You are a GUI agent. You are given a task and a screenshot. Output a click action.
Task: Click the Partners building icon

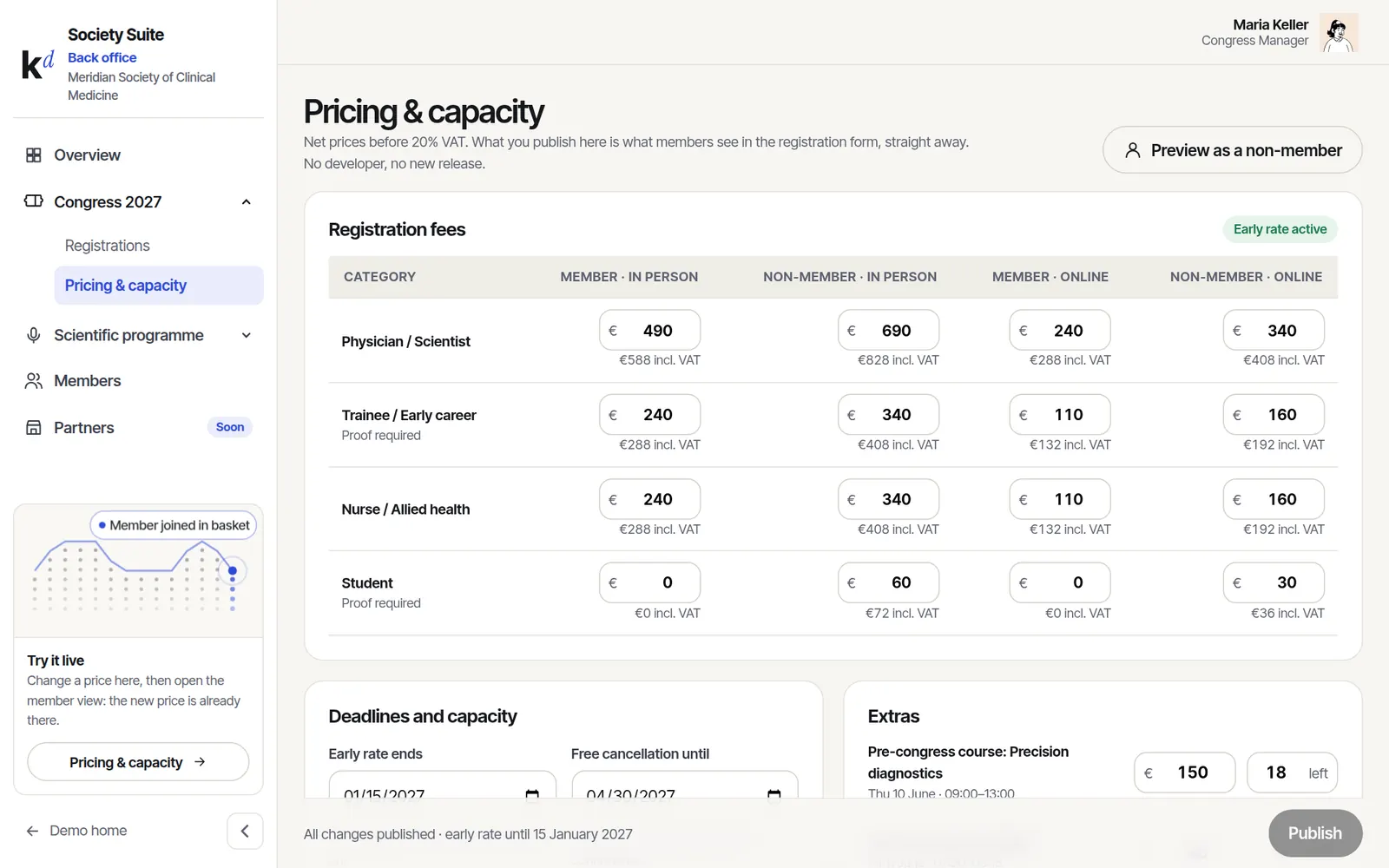34,427
